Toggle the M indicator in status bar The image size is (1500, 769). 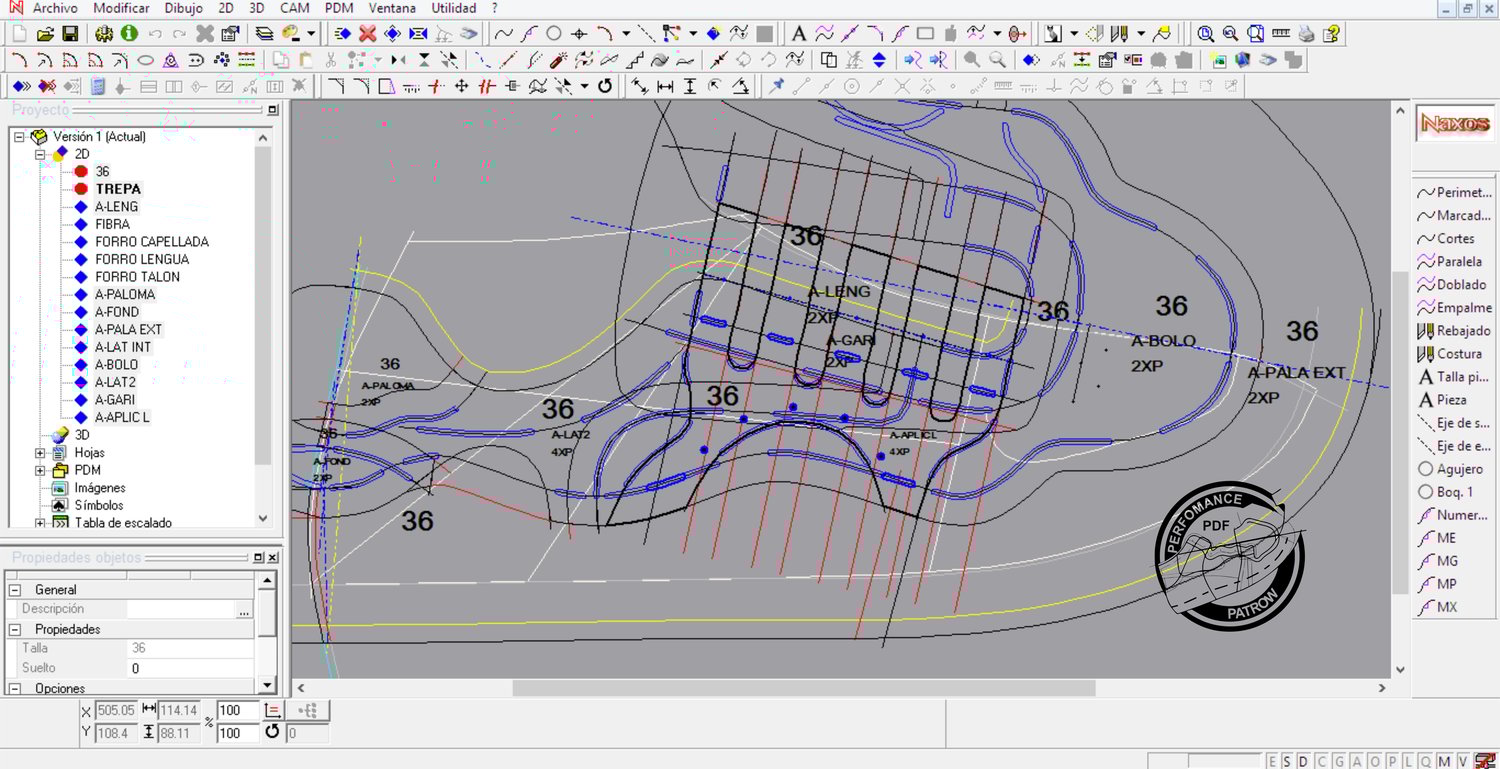(1445, 762)
